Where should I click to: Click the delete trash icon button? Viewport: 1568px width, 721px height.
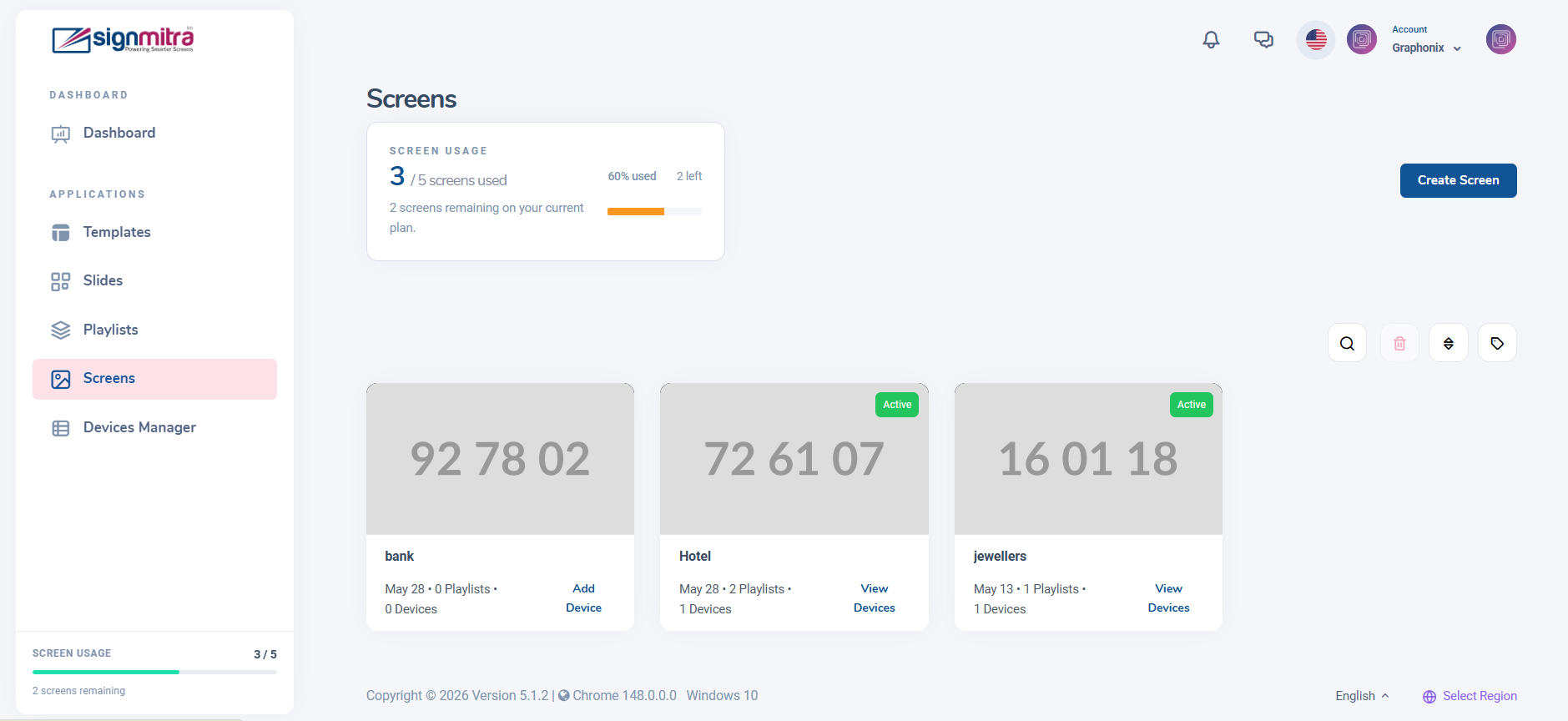(1399, 343)
